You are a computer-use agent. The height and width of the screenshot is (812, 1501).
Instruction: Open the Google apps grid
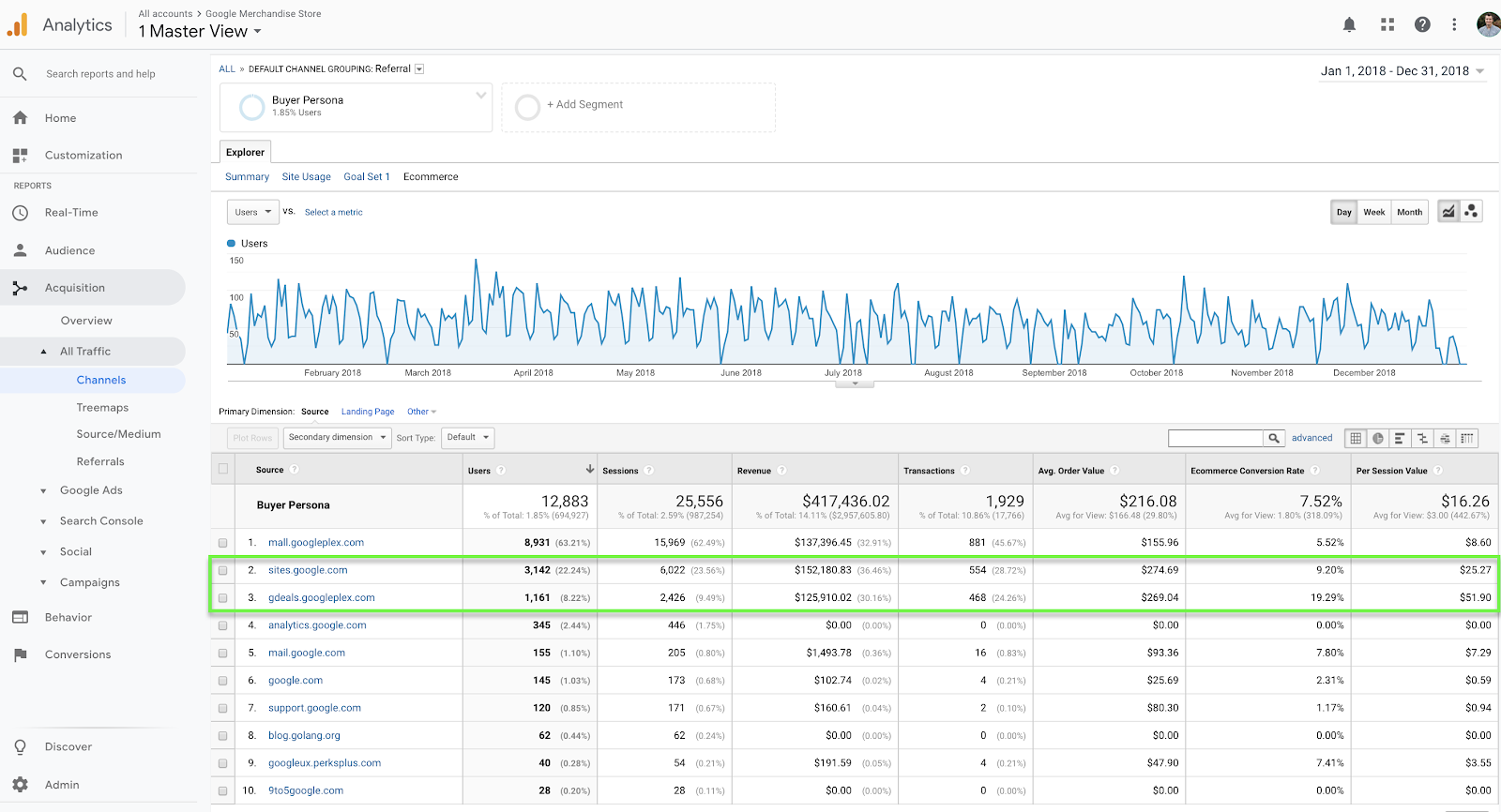tap(1387, 25)
